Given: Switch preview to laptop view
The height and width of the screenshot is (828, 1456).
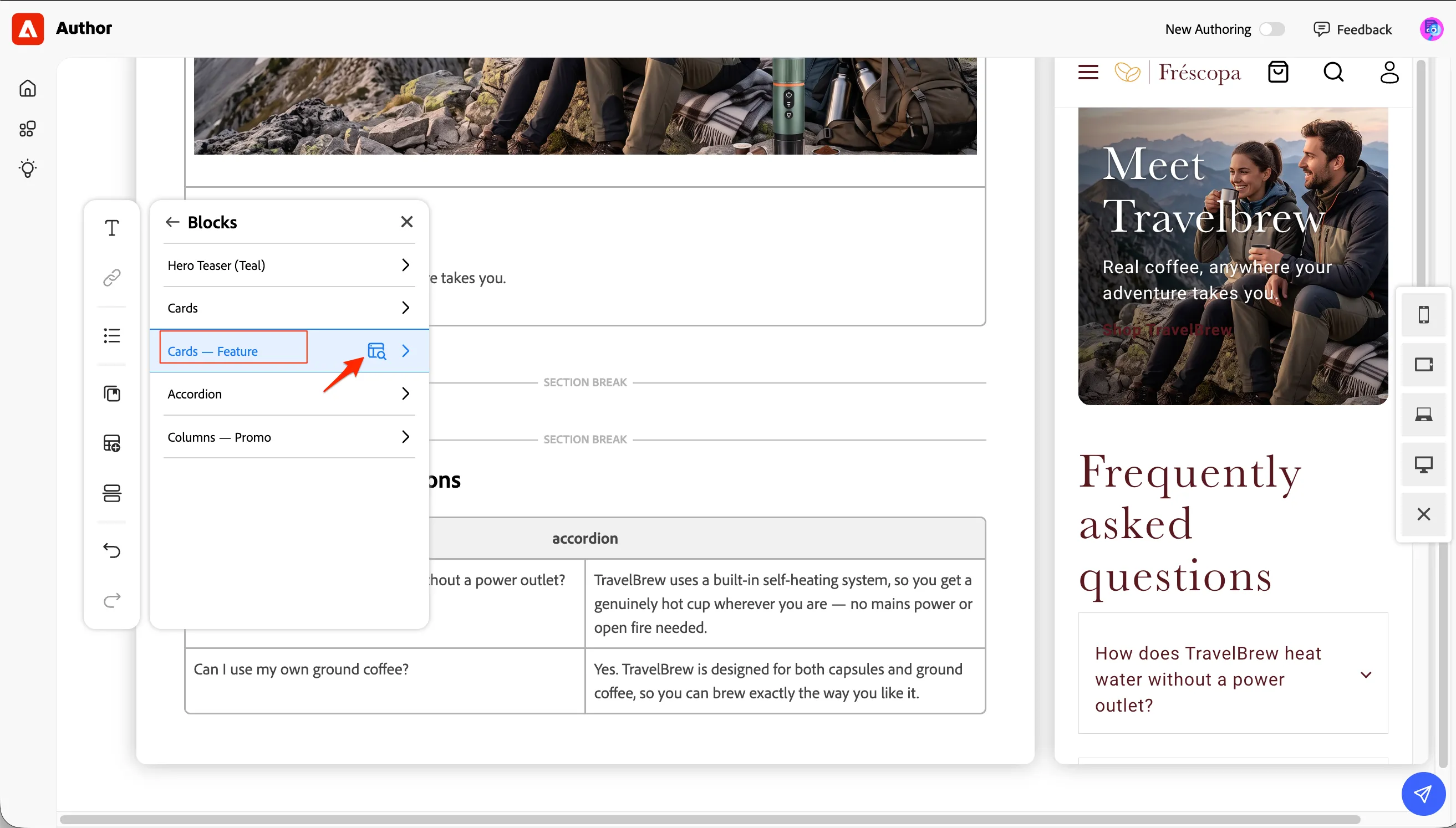Looking at the screenshot, I should point(1423,415).
